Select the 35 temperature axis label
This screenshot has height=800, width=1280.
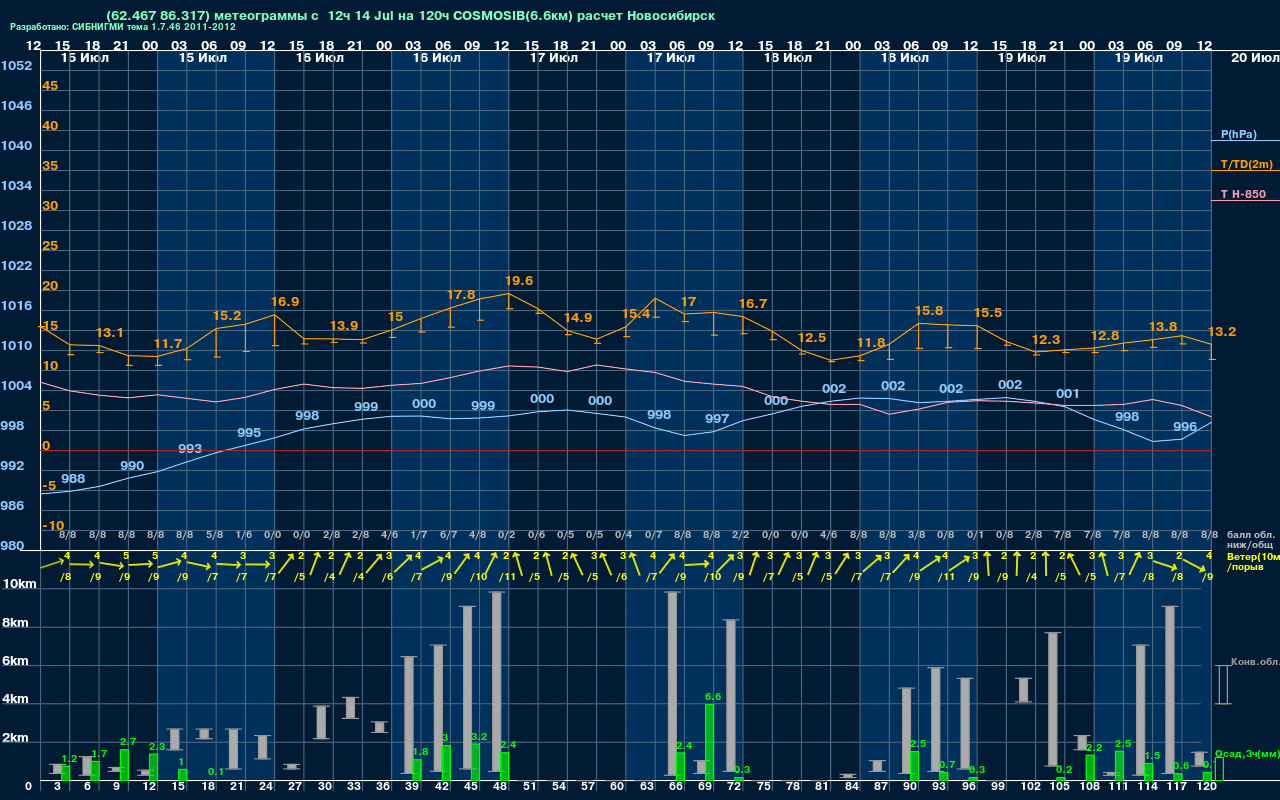(x=50, y=166)
